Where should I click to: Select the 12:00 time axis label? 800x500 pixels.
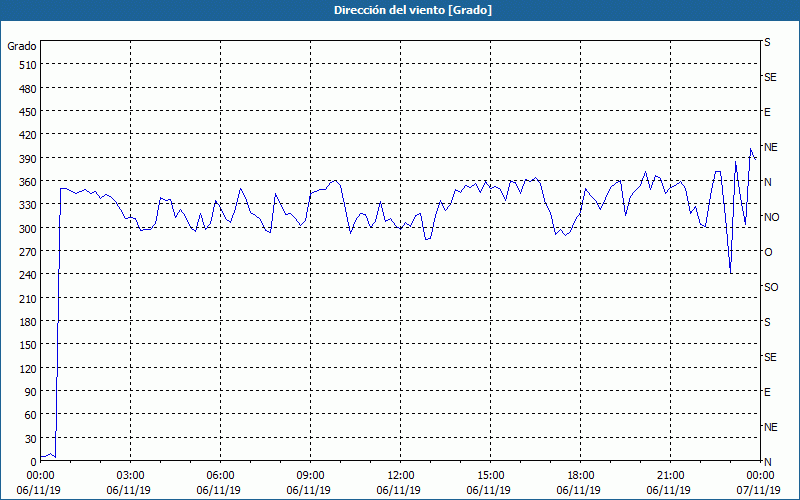tap(401, 476)
